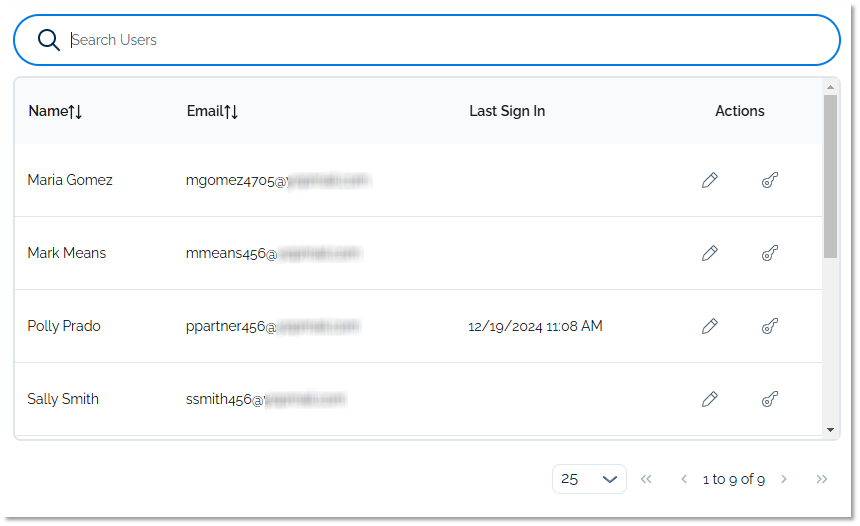Click Polly Prado's key icon
Image resolution: width=860 pixels, height=526 pixels.
(769, 326)
